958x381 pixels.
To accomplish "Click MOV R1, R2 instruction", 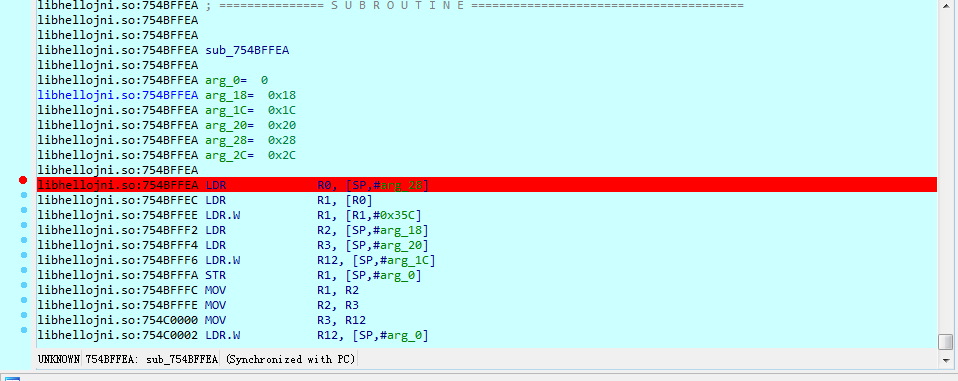I will (282, 290).
